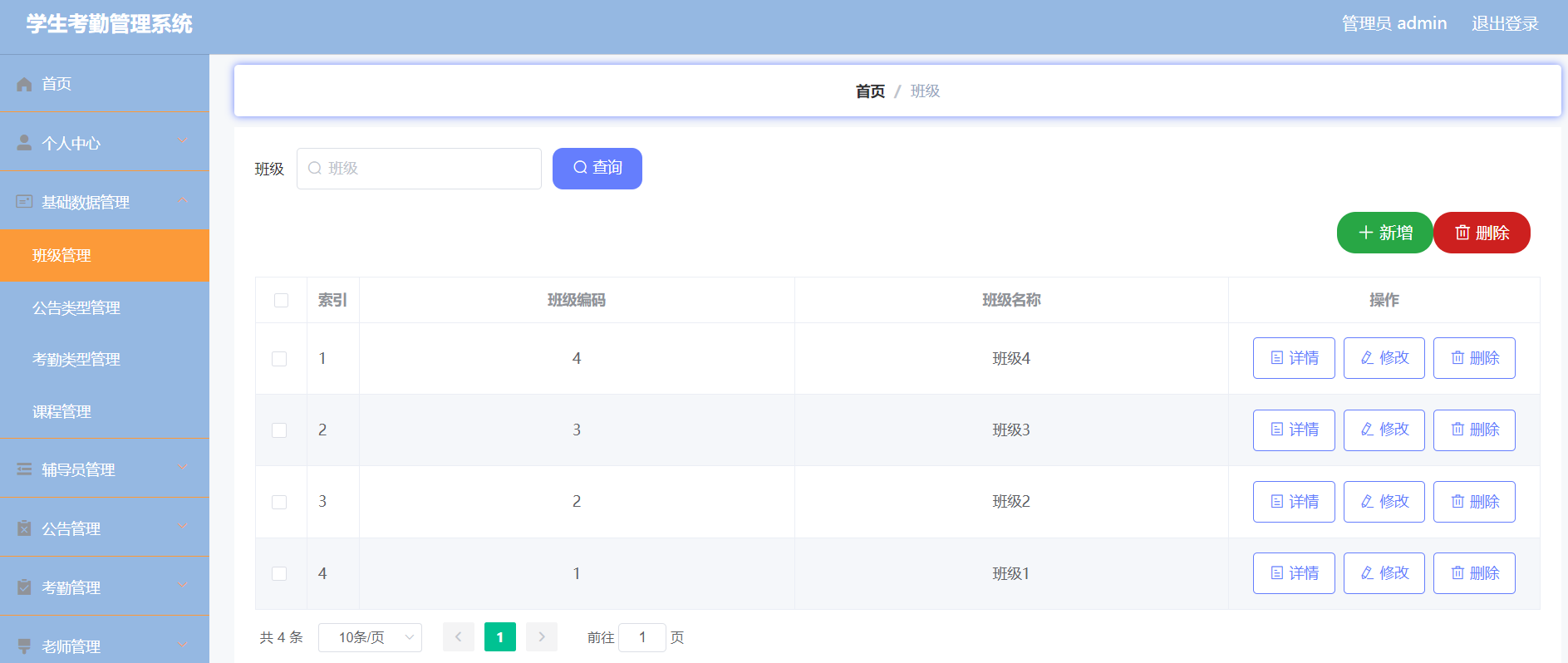Open the 10条/页 page size dropdown
This screenshot has width=1568, height=663.
click(x=370, y=637)
